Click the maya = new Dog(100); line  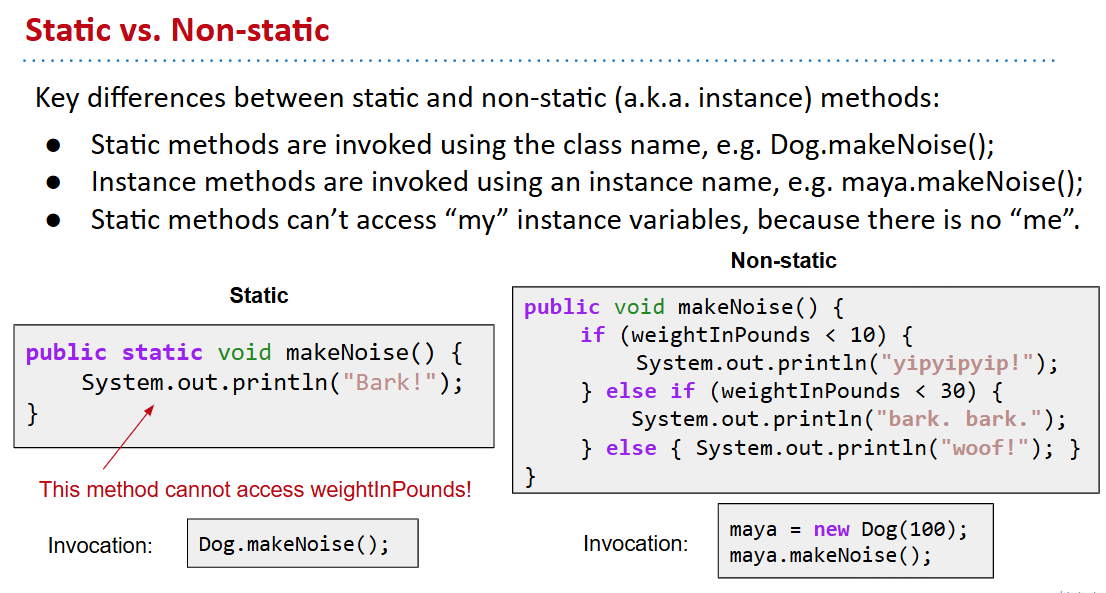(848, 529)
